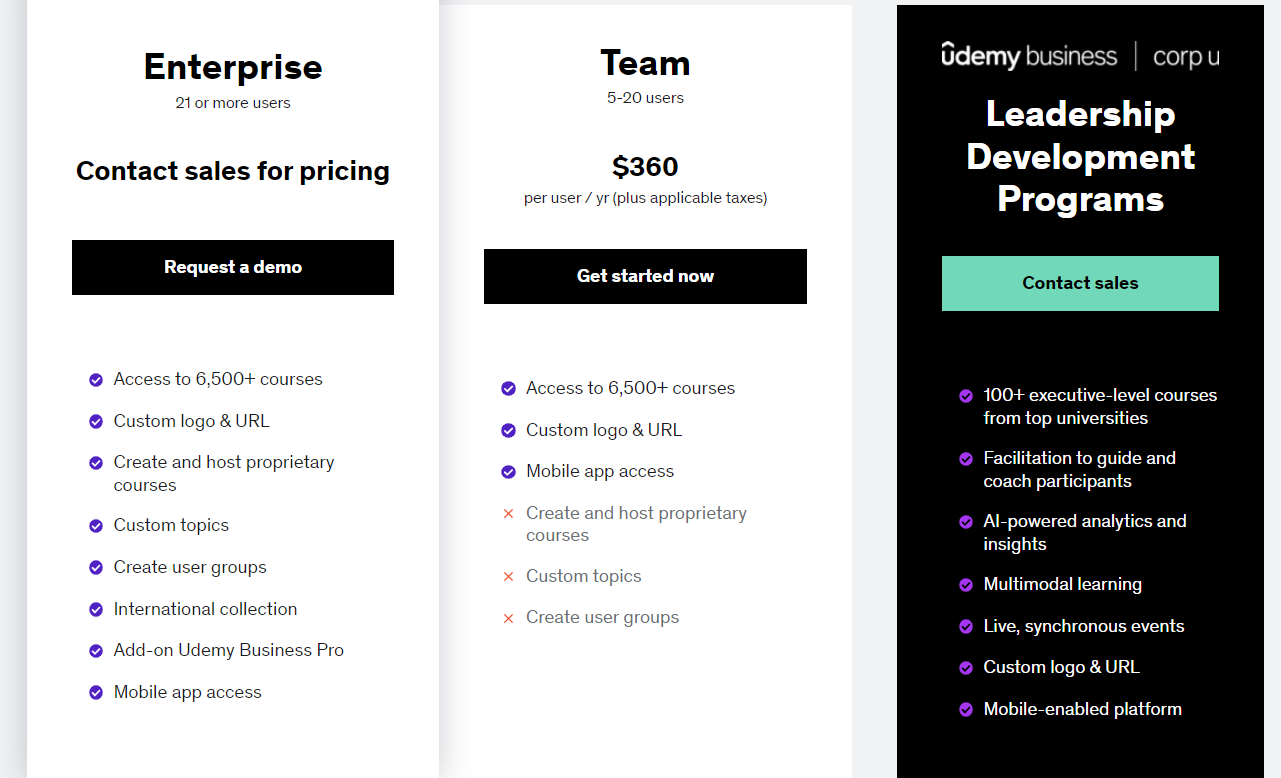
Task: Click checkmark icon beside Enterprise Custom topics
Action: (x=96, y=526)
